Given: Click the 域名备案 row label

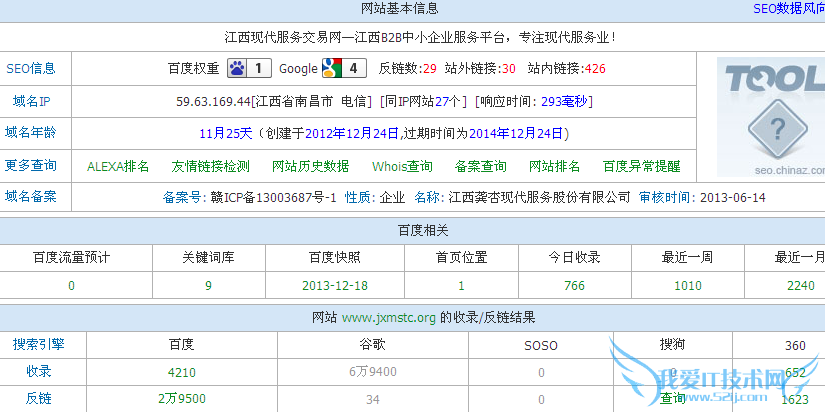Looking at the screenshot, I should (x=31, y=197).
